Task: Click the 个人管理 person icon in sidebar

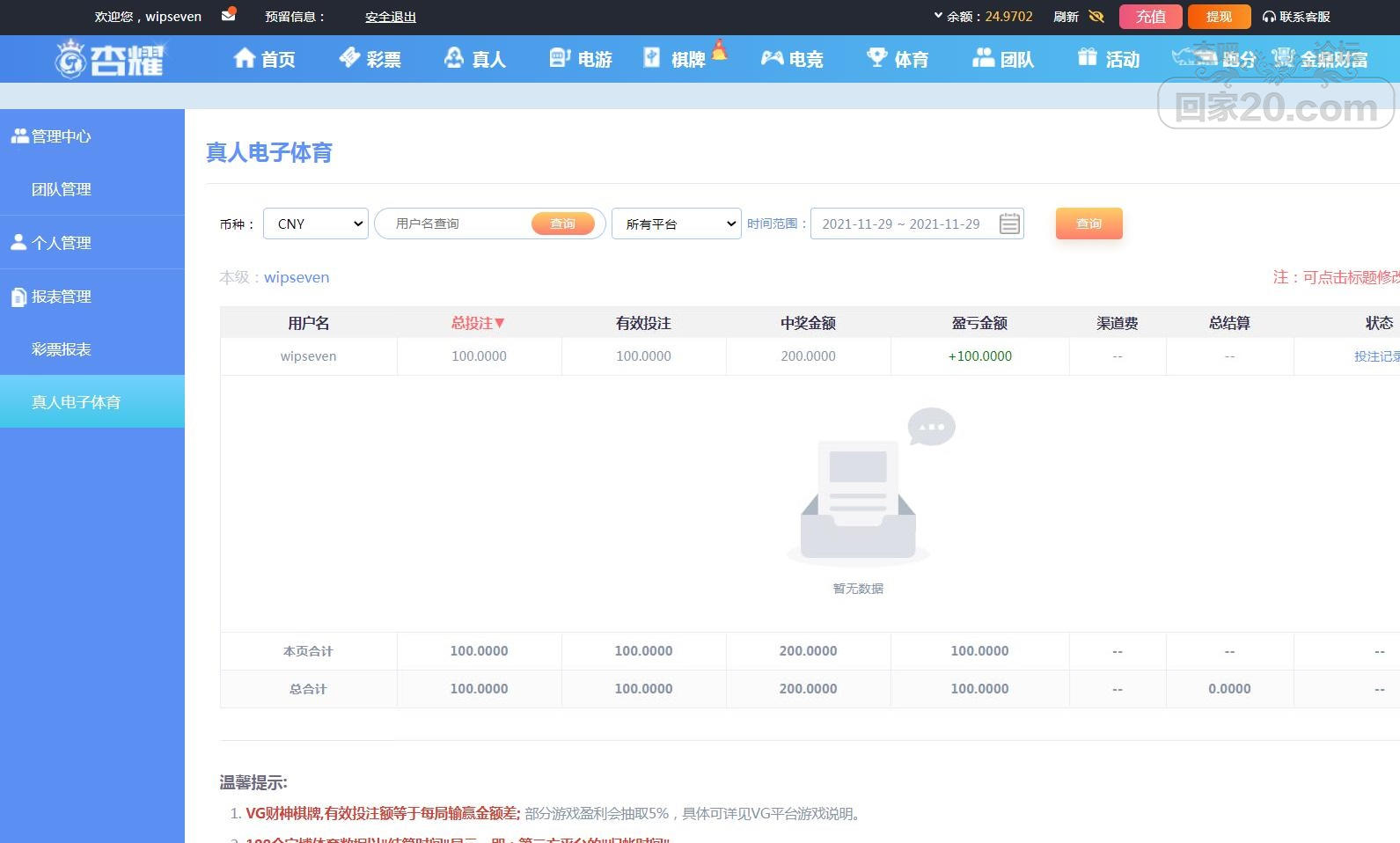Action: click(x=19, y=243)
